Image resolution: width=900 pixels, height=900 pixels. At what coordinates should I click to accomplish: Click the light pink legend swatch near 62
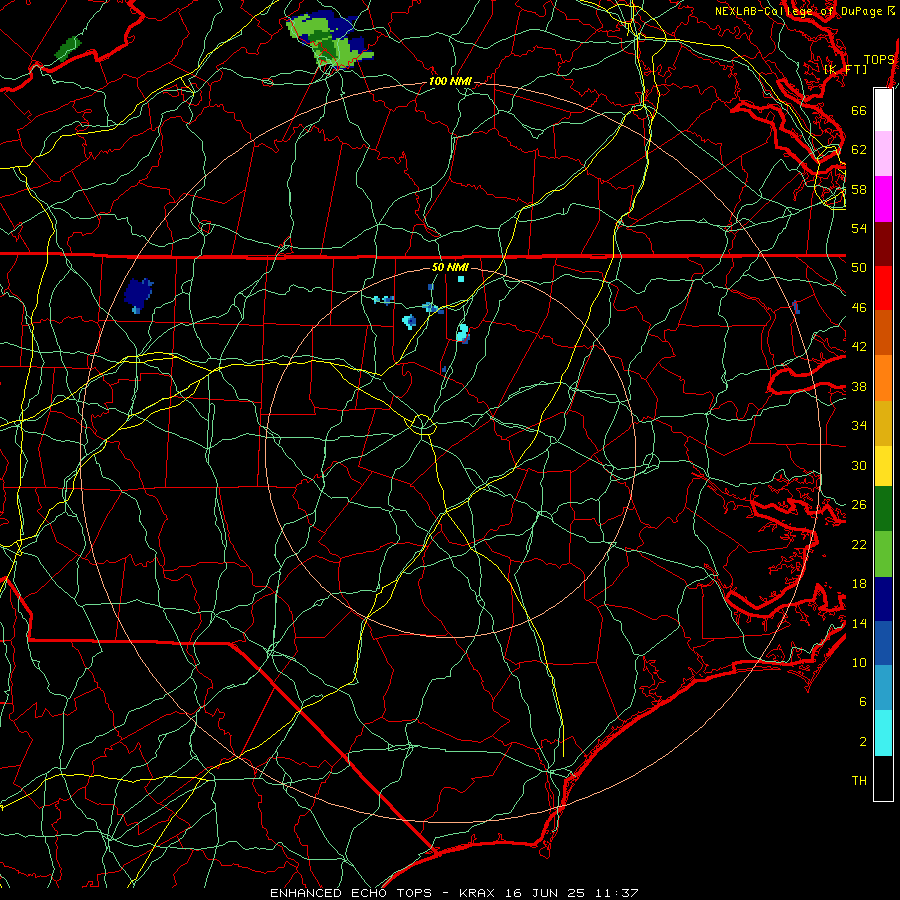point(883,153)
